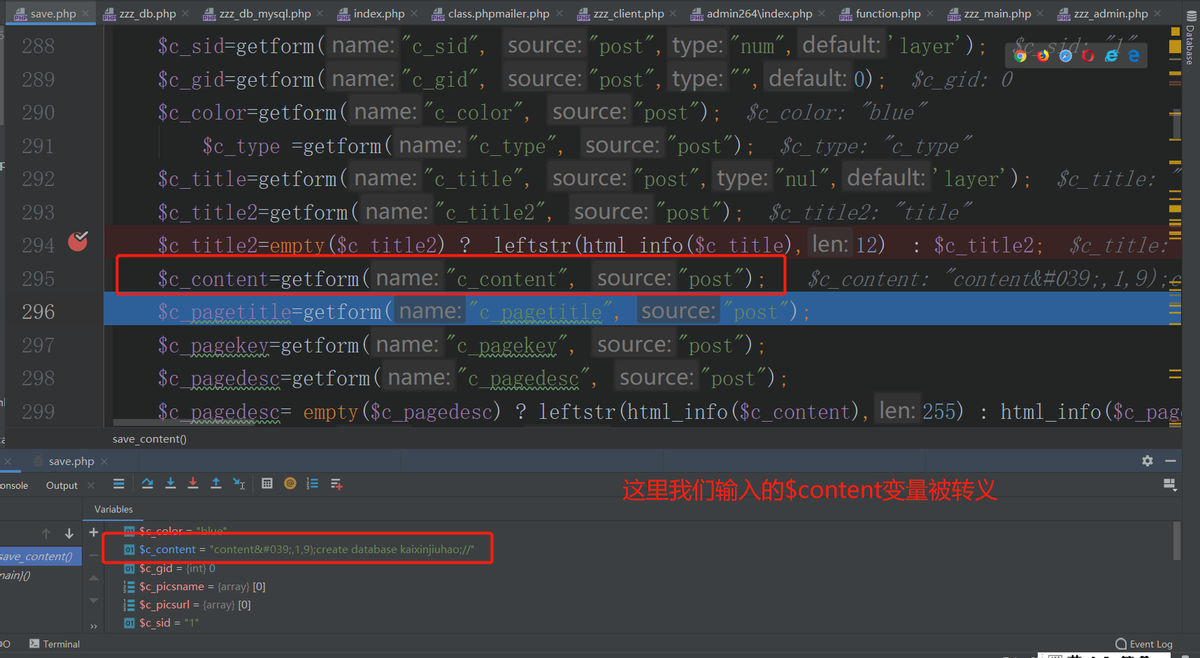Remove watch with the minus icon

(94, 556)
